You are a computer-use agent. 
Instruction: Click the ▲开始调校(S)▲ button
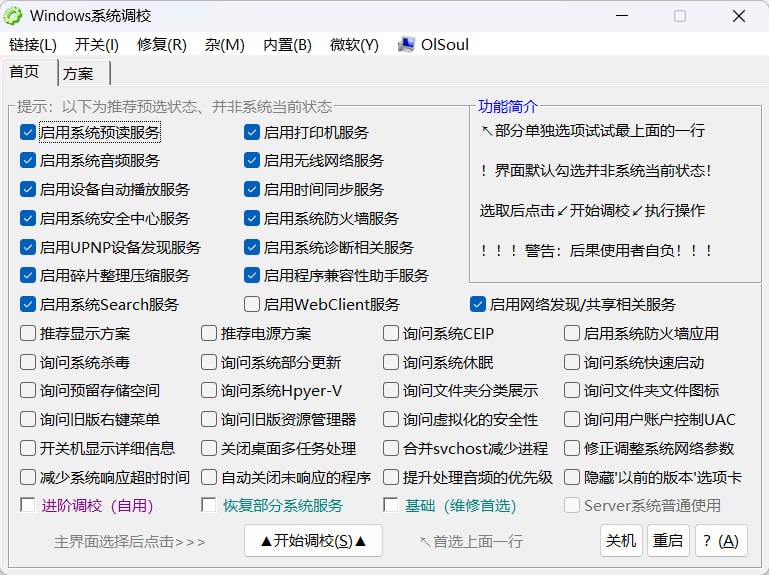point(313,541)
